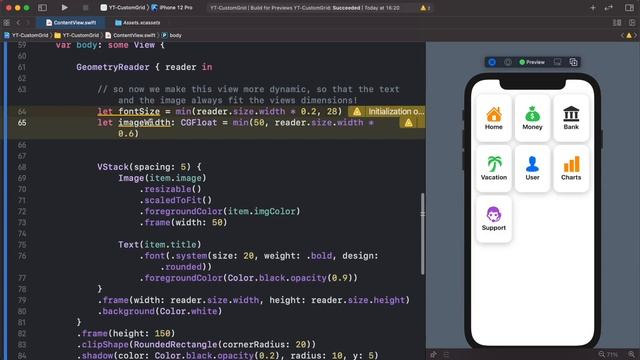
Task: Select the YT-CustomGrid scheme in the toolbar
Action: 123,7
